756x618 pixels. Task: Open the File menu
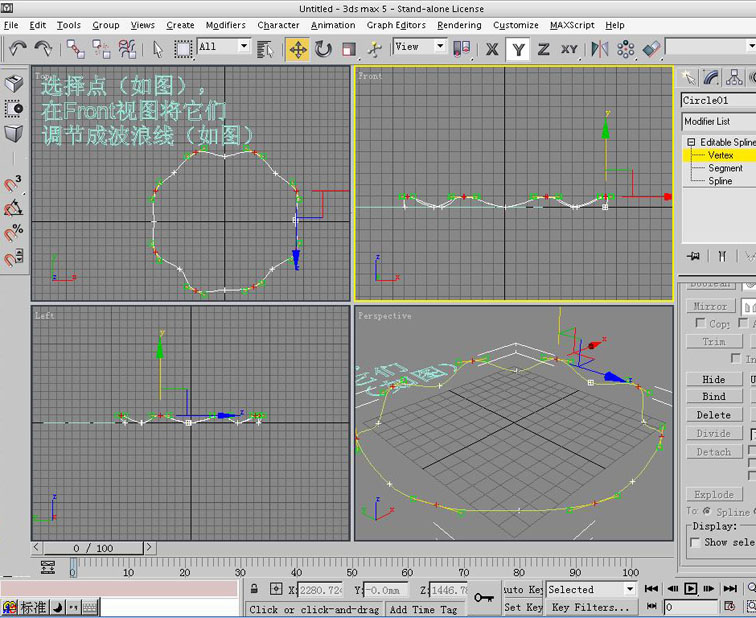pyautogui.click(x=11, y=25)
